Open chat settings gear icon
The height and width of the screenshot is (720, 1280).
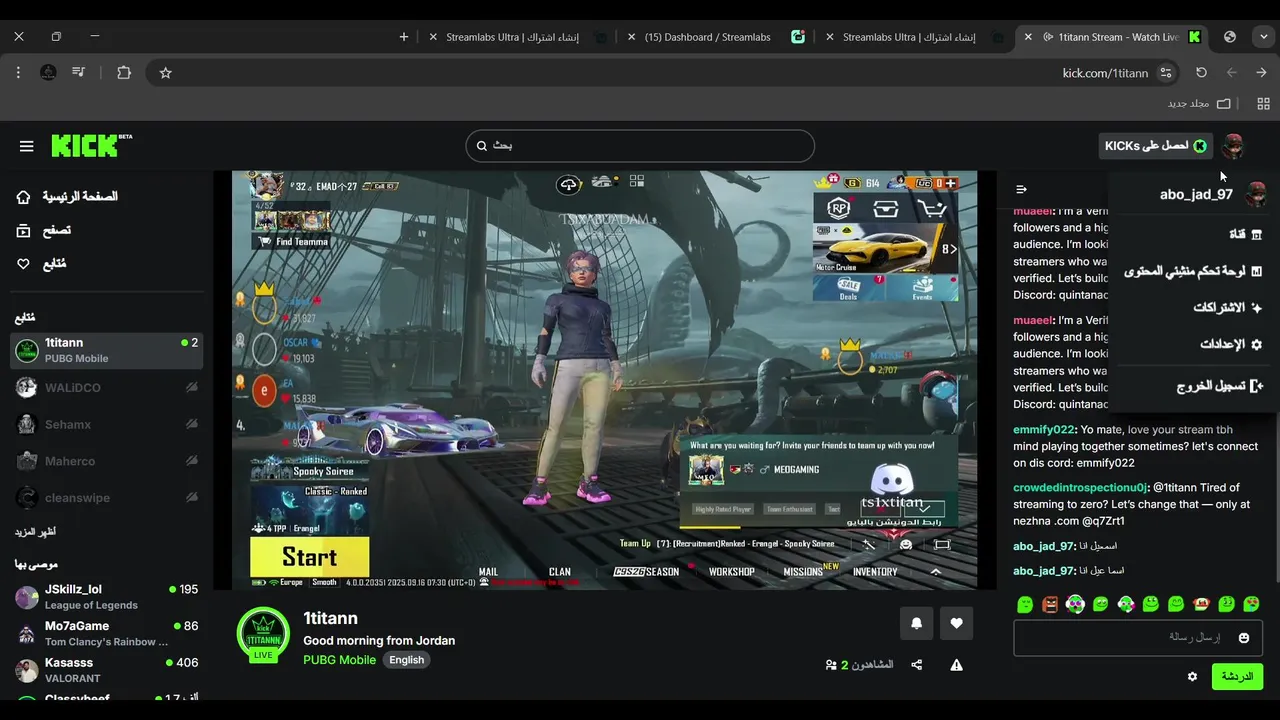(1192, 677)
